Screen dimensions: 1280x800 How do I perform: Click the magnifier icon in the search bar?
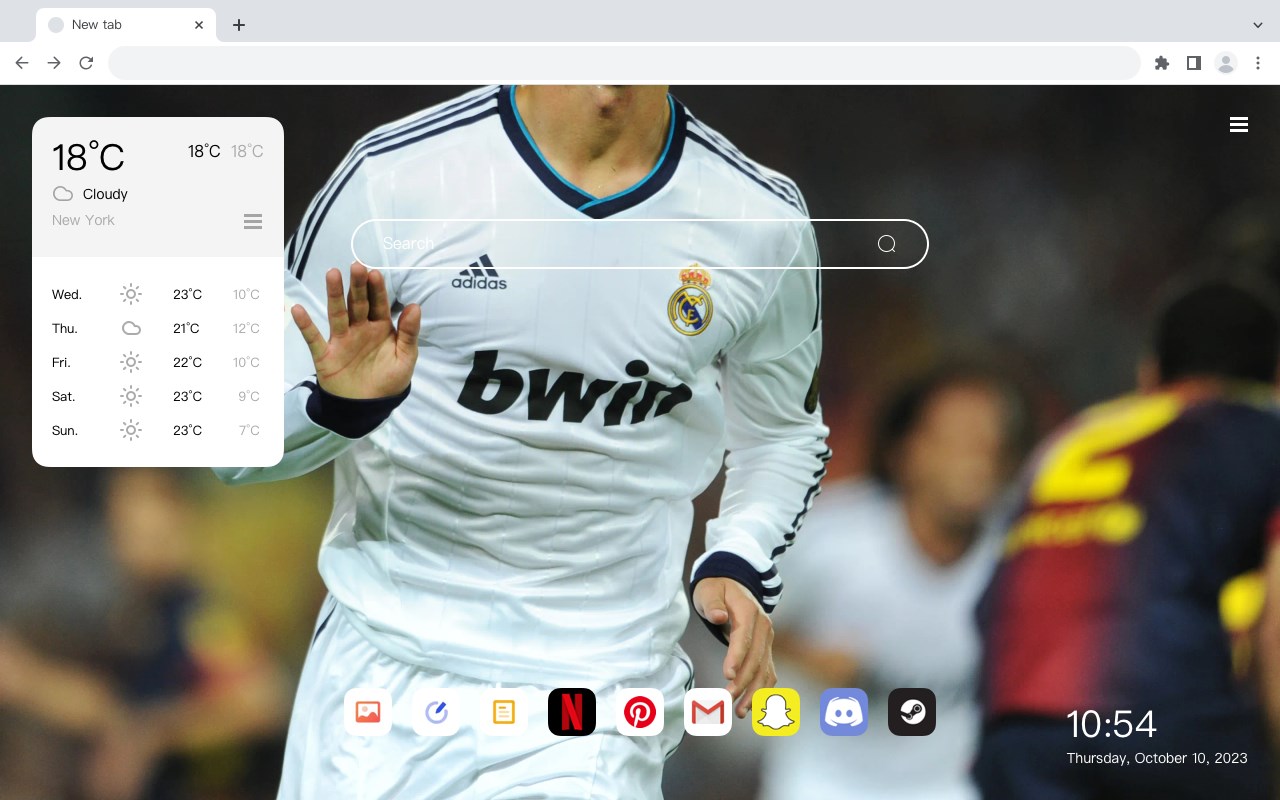[x=886, y=244]
